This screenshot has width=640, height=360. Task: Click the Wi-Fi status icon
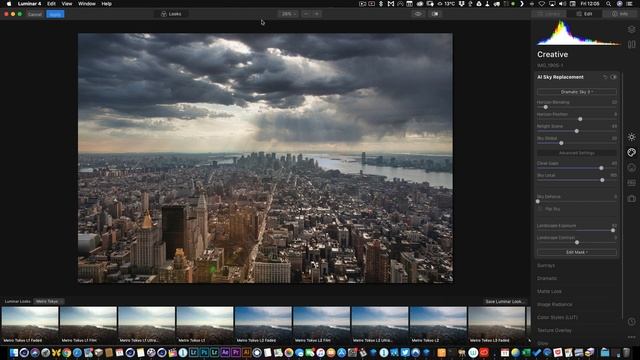[542, 4]
